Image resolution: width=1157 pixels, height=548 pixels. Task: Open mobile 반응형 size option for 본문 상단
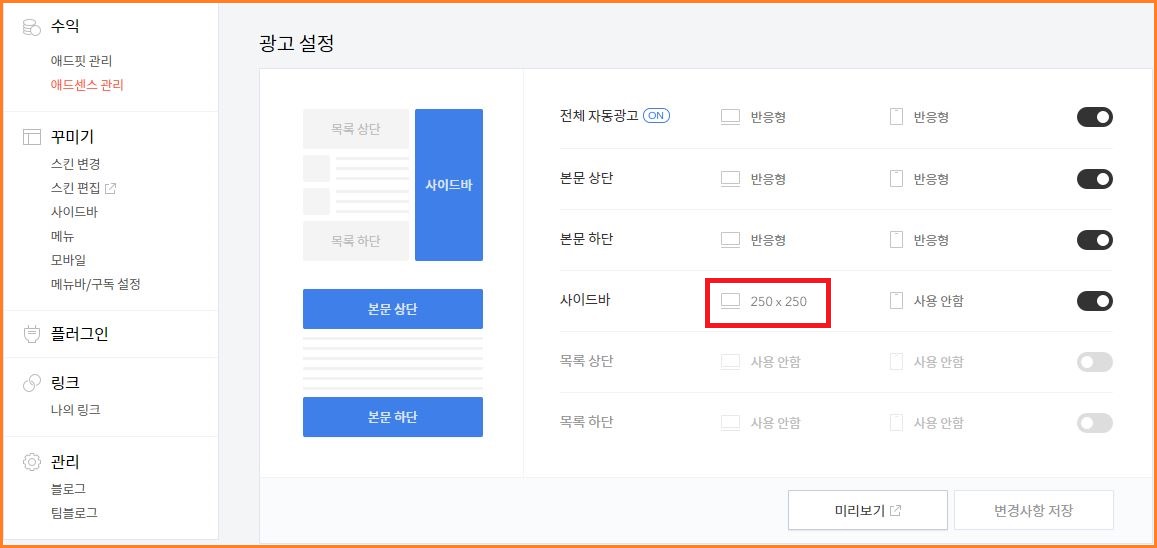(x=930, y=179)
